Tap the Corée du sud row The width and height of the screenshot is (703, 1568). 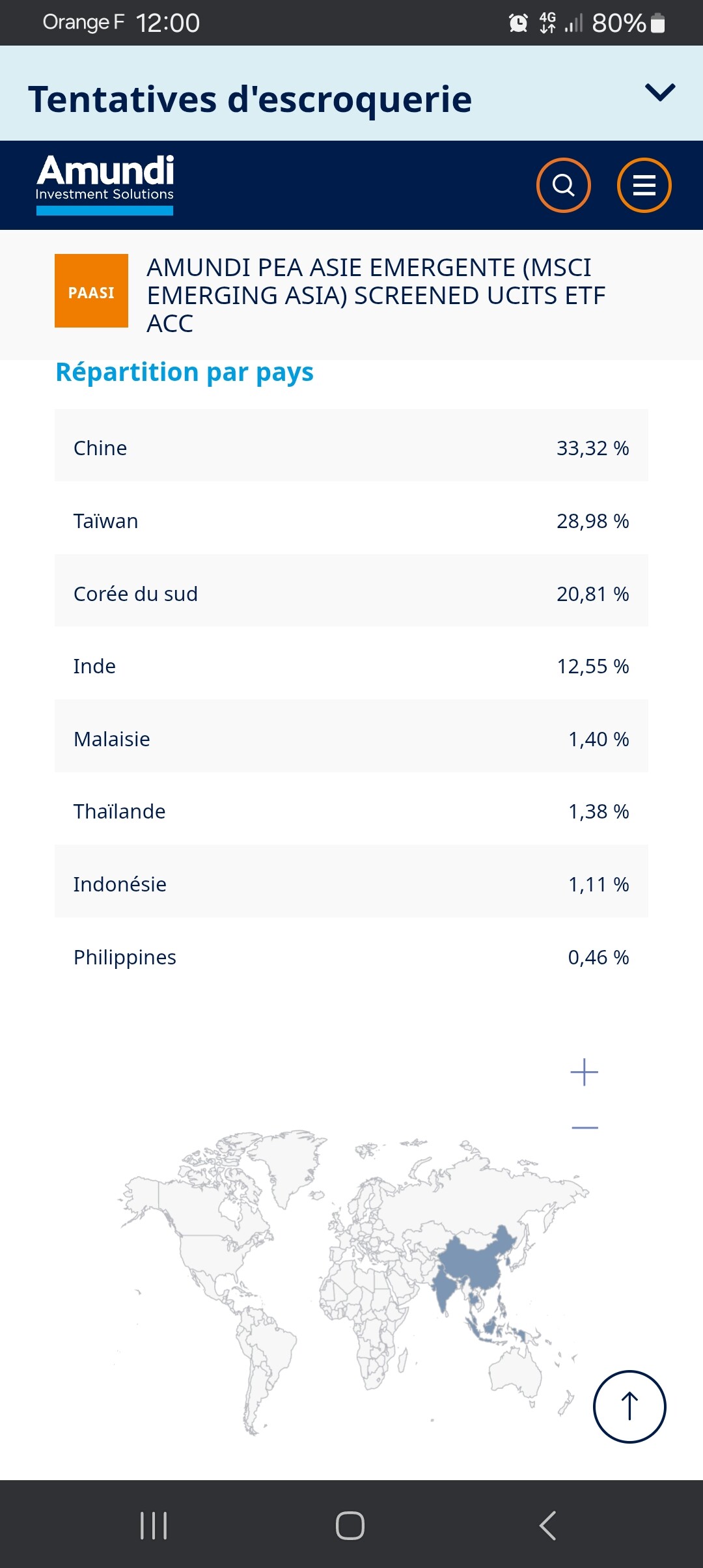click(x=351, y=594)
